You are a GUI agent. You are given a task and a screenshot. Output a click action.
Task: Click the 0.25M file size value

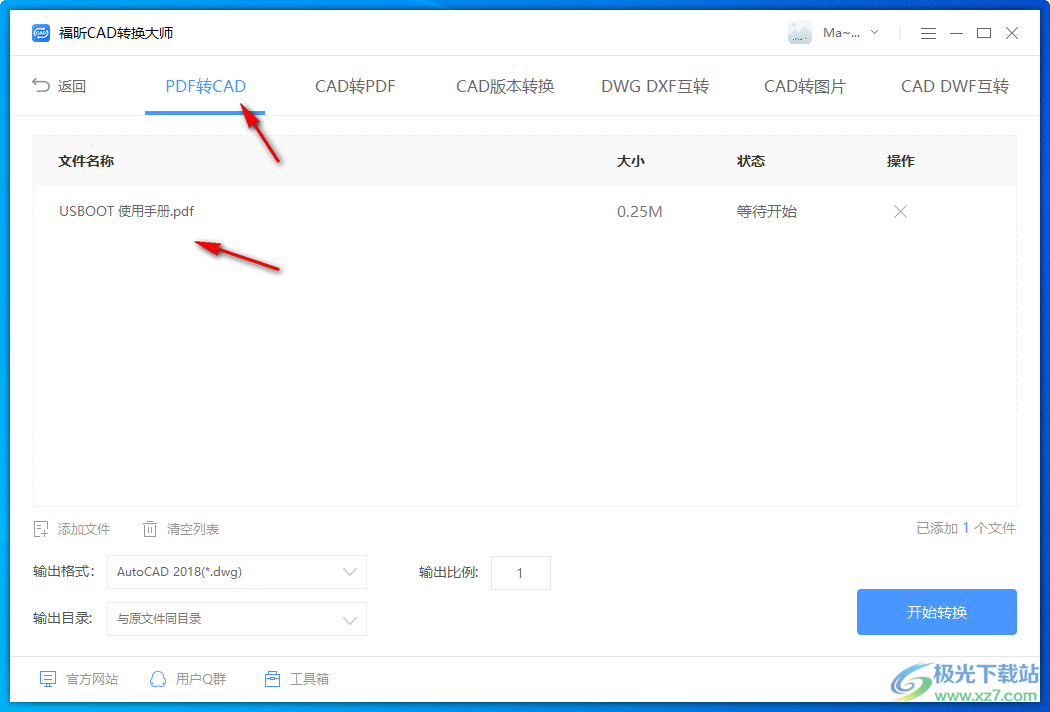coord(640,212)
